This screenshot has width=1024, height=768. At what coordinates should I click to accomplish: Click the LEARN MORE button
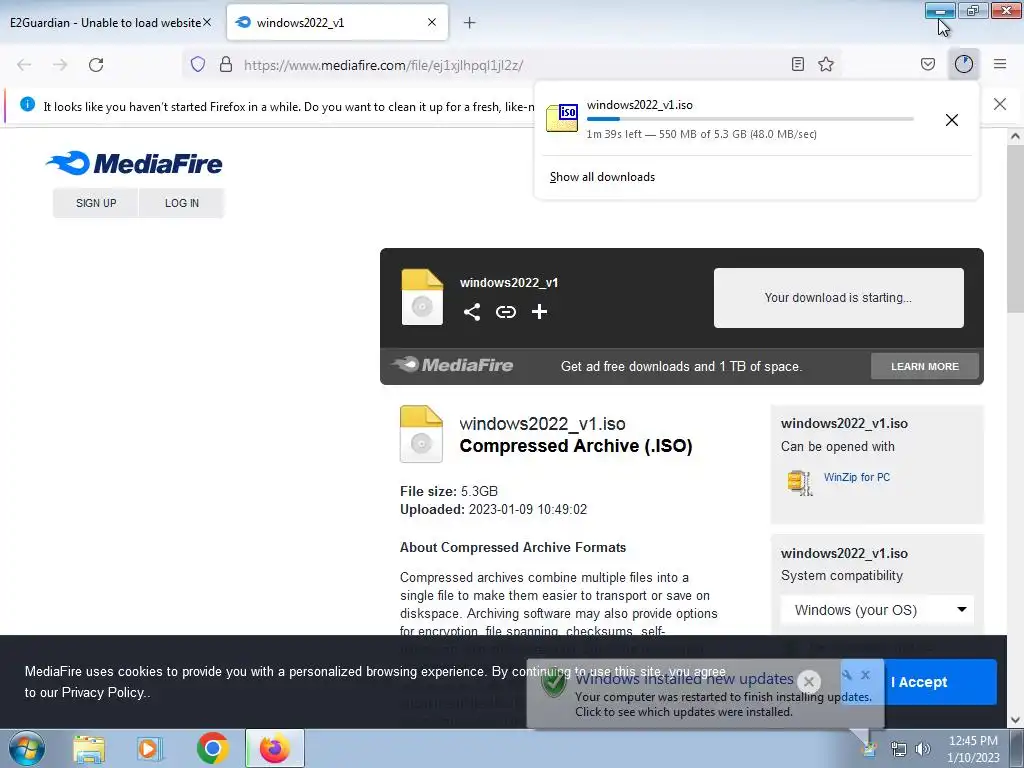(x=925, y=366)
